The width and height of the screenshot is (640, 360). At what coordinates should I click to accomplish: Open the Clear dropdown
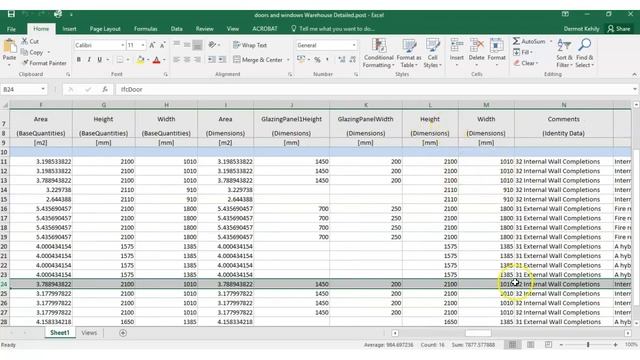click(x=526, y=63)
